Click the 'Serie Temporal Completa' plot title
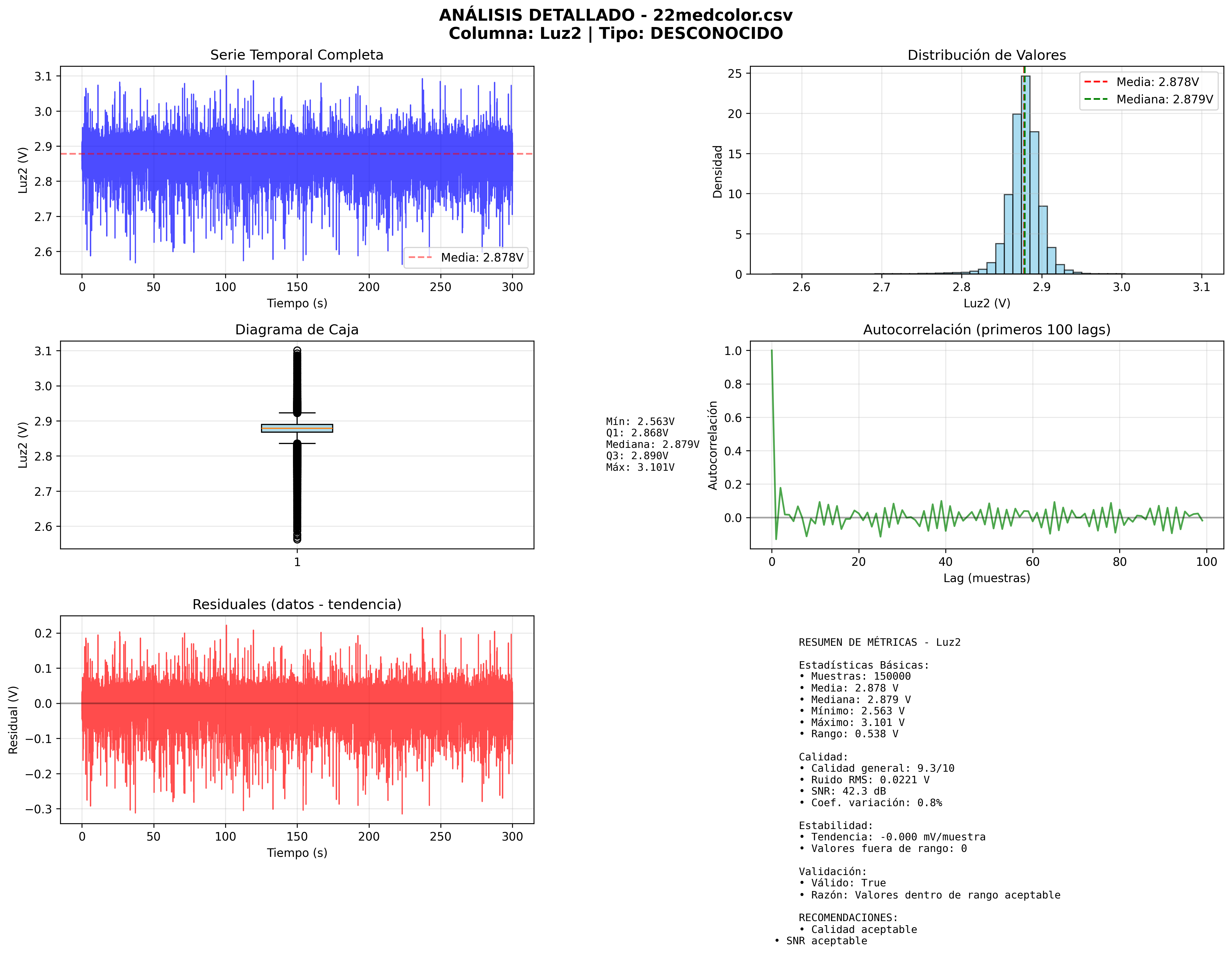The height and width of the screenshot is (966, 1232). pos(296,55)
